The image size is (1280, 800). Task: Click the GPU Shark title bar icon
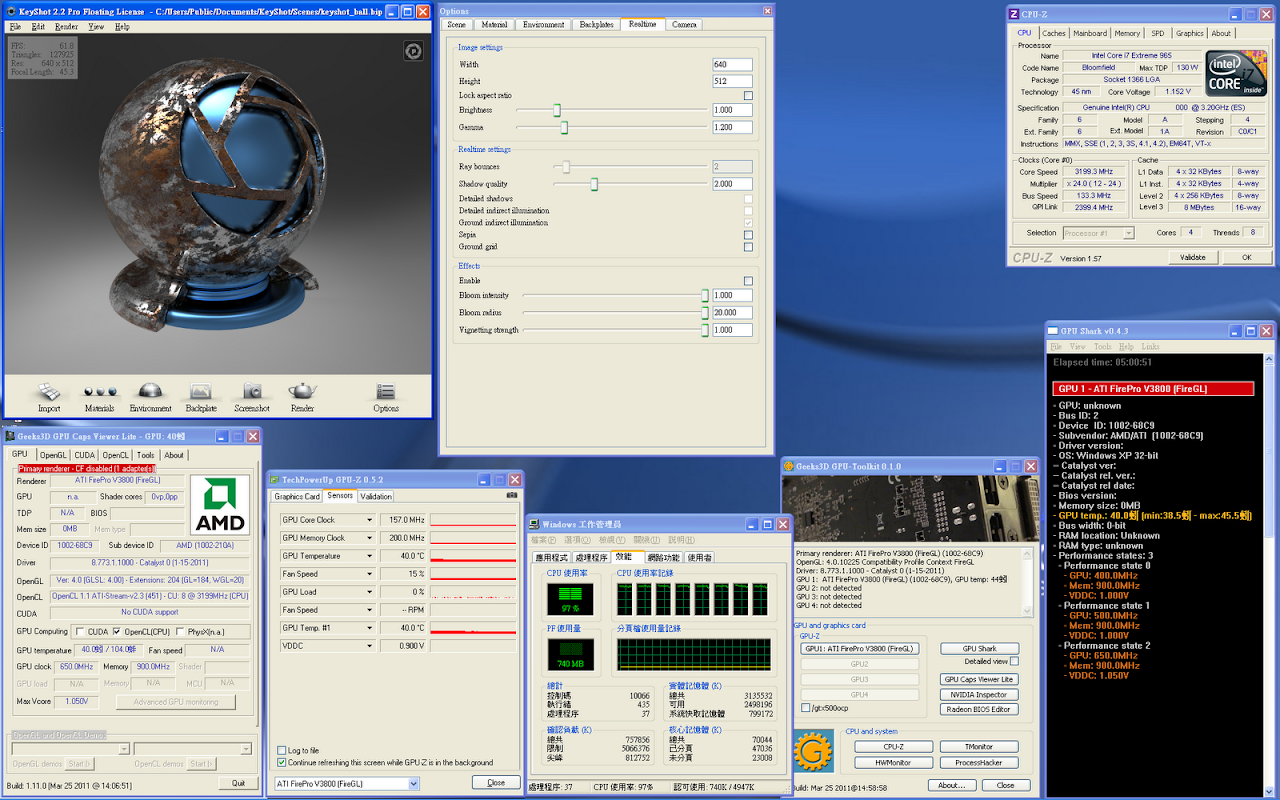(x=1053, y=331)
